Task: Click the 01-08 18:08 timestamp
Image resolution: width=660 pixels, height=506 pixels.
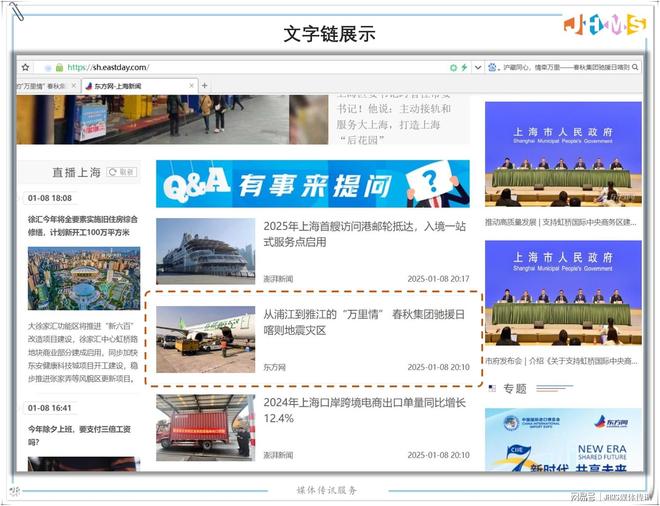Action: pyautogui.click(x=50, y=198)
